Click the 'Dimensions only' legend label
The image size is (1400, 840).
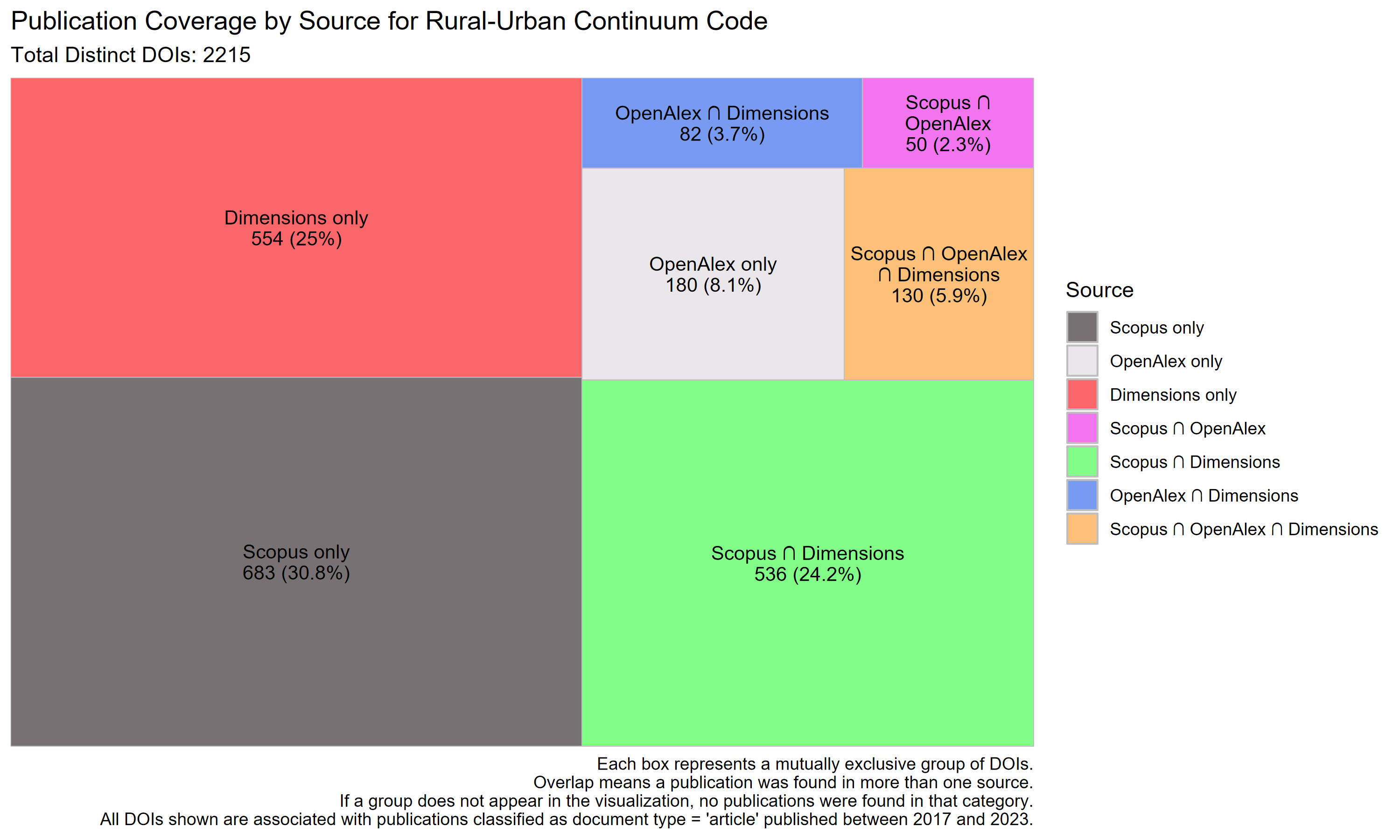1173,394
